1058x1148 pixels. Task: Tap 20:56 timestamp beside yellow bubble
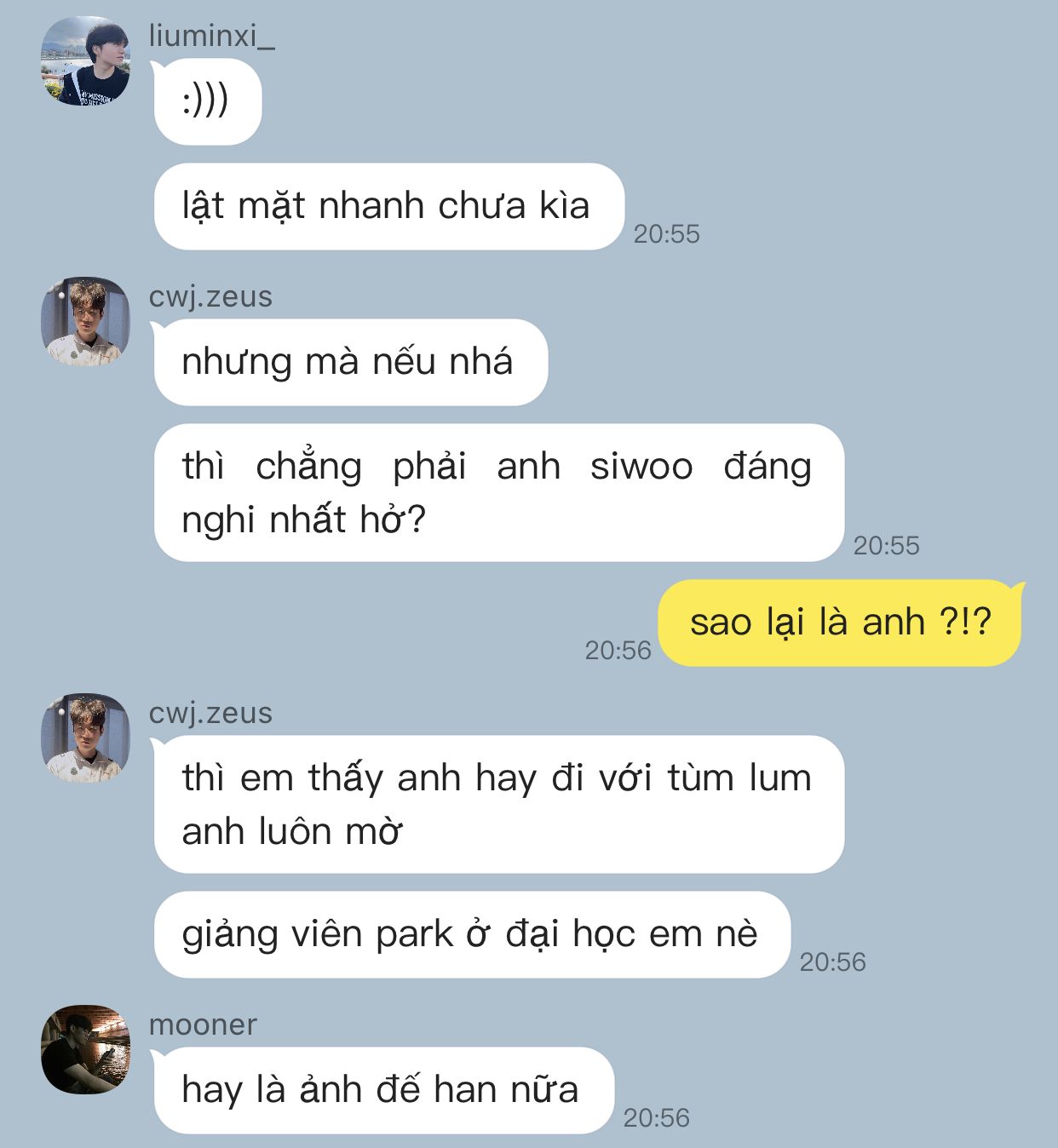point(618,651)
